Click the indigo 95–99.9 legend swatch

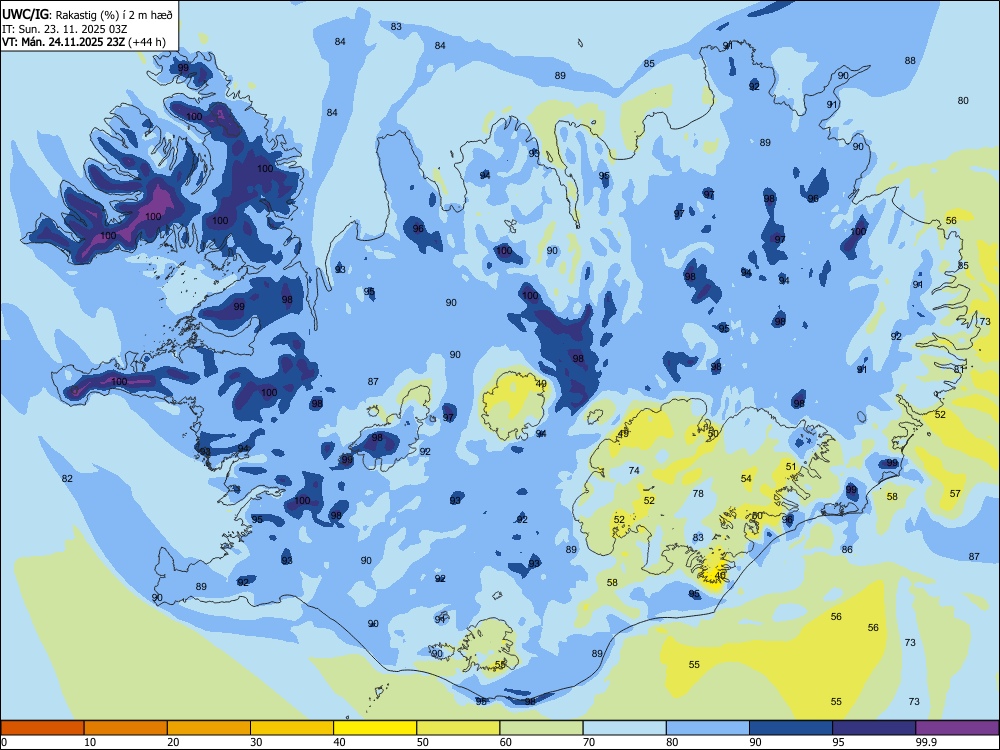tap(874, 728)
